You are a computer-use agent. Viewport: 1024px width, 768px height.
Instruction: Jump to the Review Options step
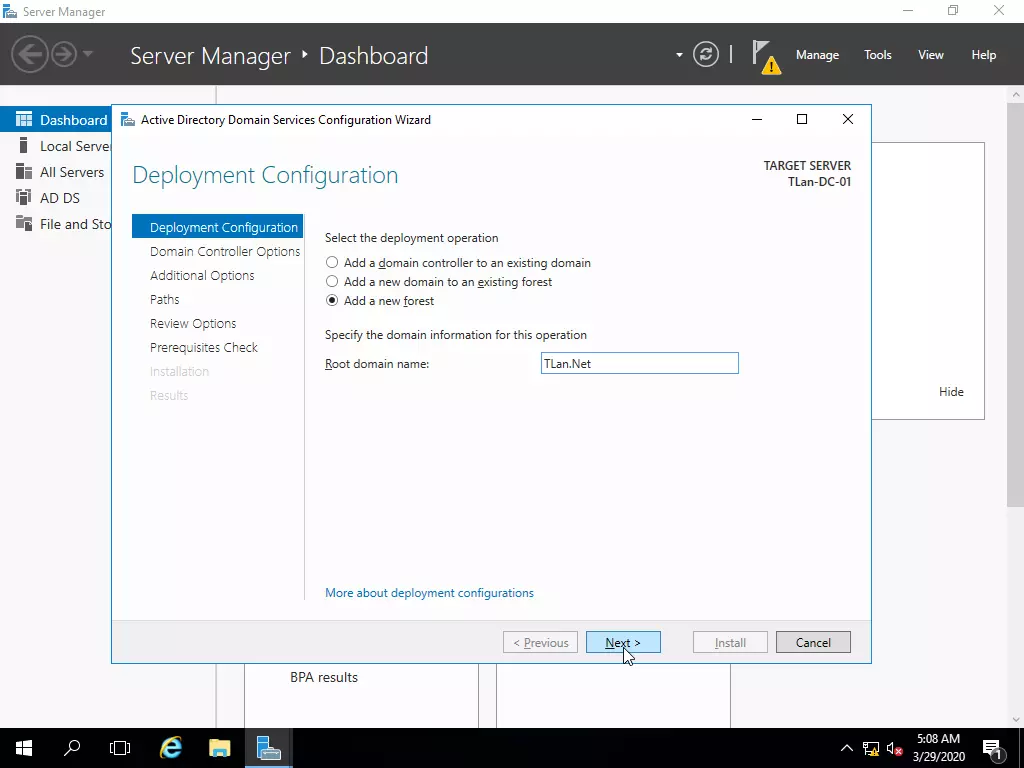pos(193,323)
